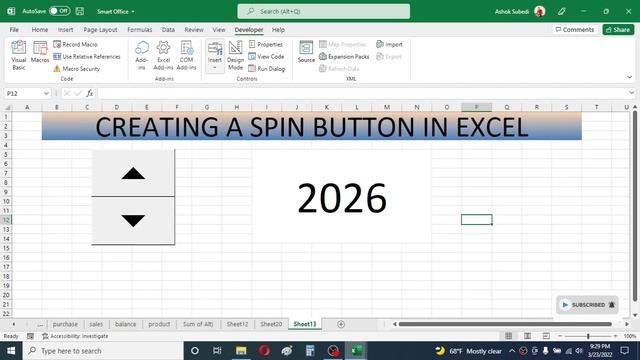Select row 8 header
Screen dimensions: 640x360
(6, 182)
